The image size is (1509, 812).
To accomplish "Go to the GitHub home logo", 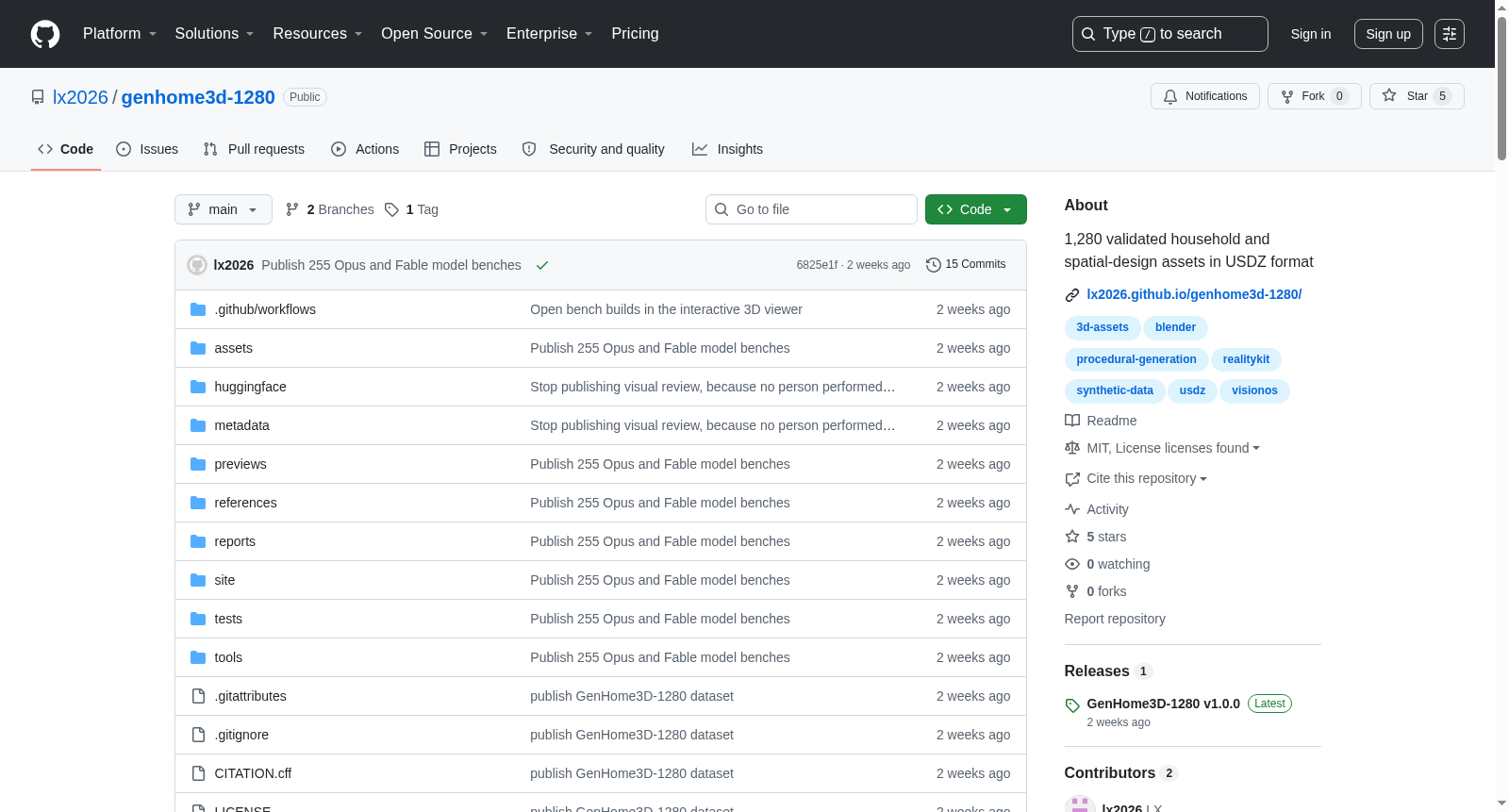I will (x=45, y=34).
